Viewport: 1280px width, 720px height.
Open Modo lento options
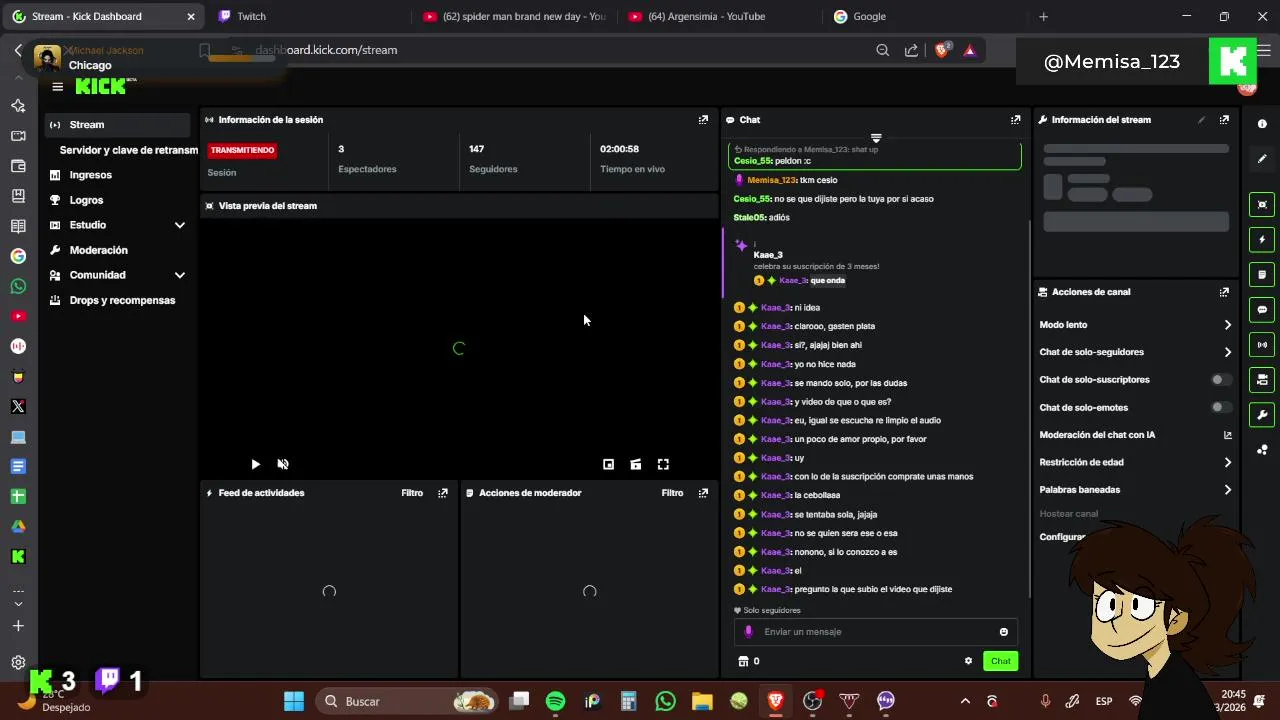tap(1135, 325)
